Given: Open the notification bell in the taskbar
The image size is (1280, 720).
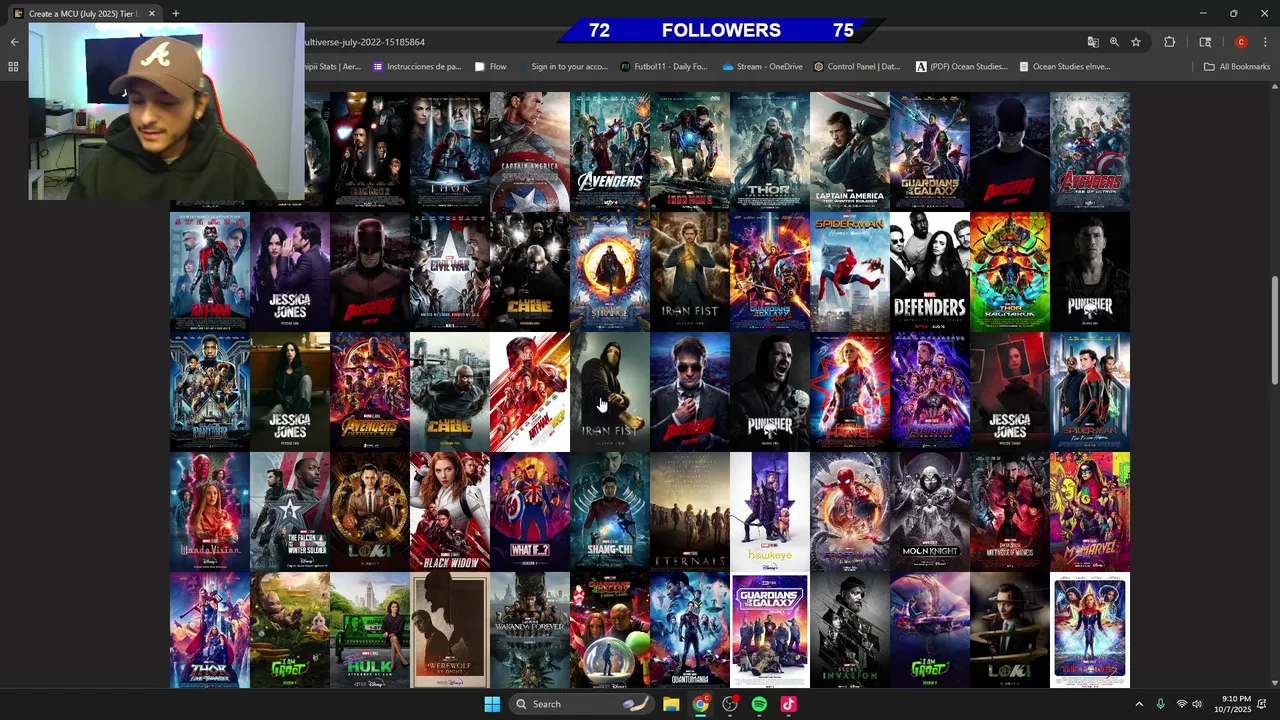Looking at the screenshot, I should coord(1262,704).
